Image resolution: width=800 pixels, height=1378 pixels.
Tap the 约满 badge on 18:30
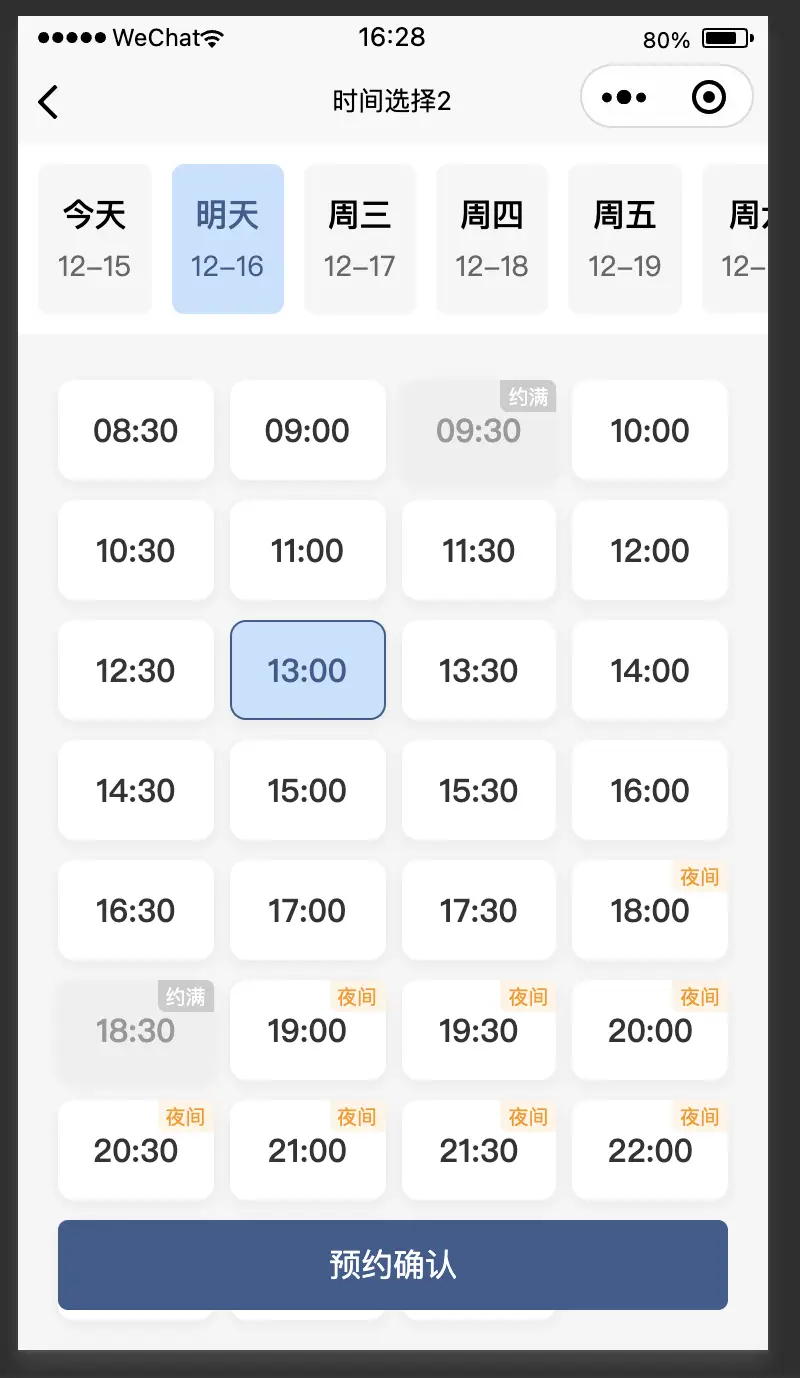186,996
